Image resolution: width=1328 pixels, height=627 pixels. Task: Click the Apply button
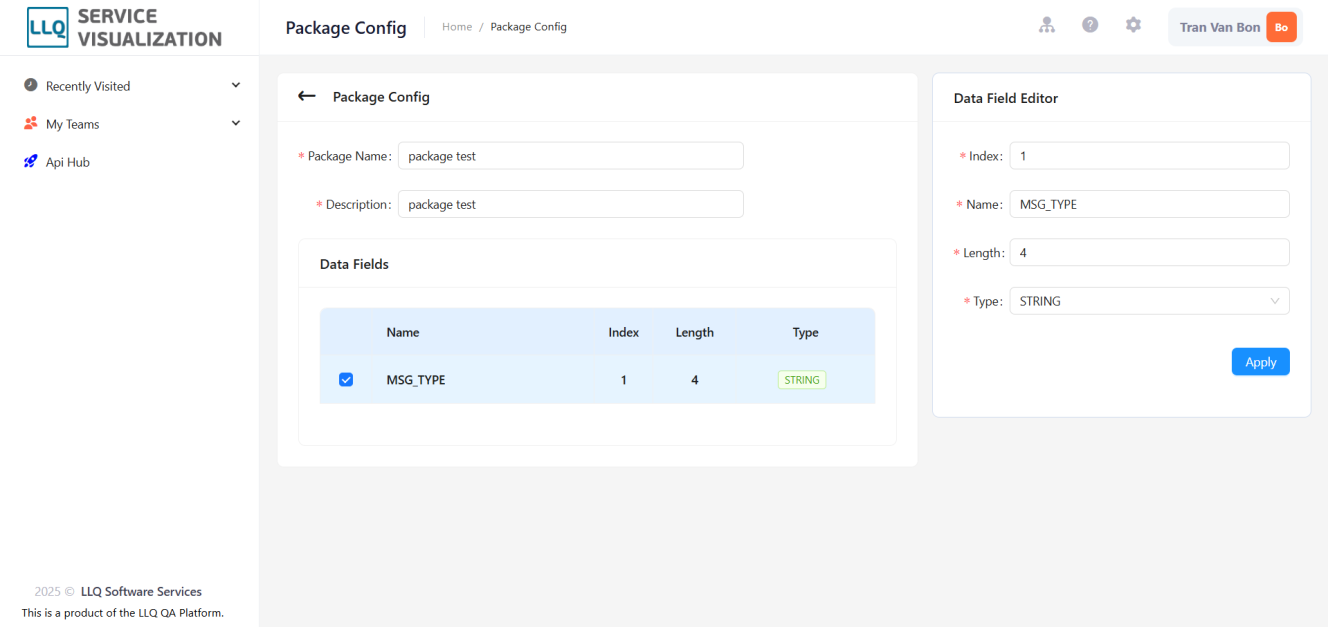1260,362
